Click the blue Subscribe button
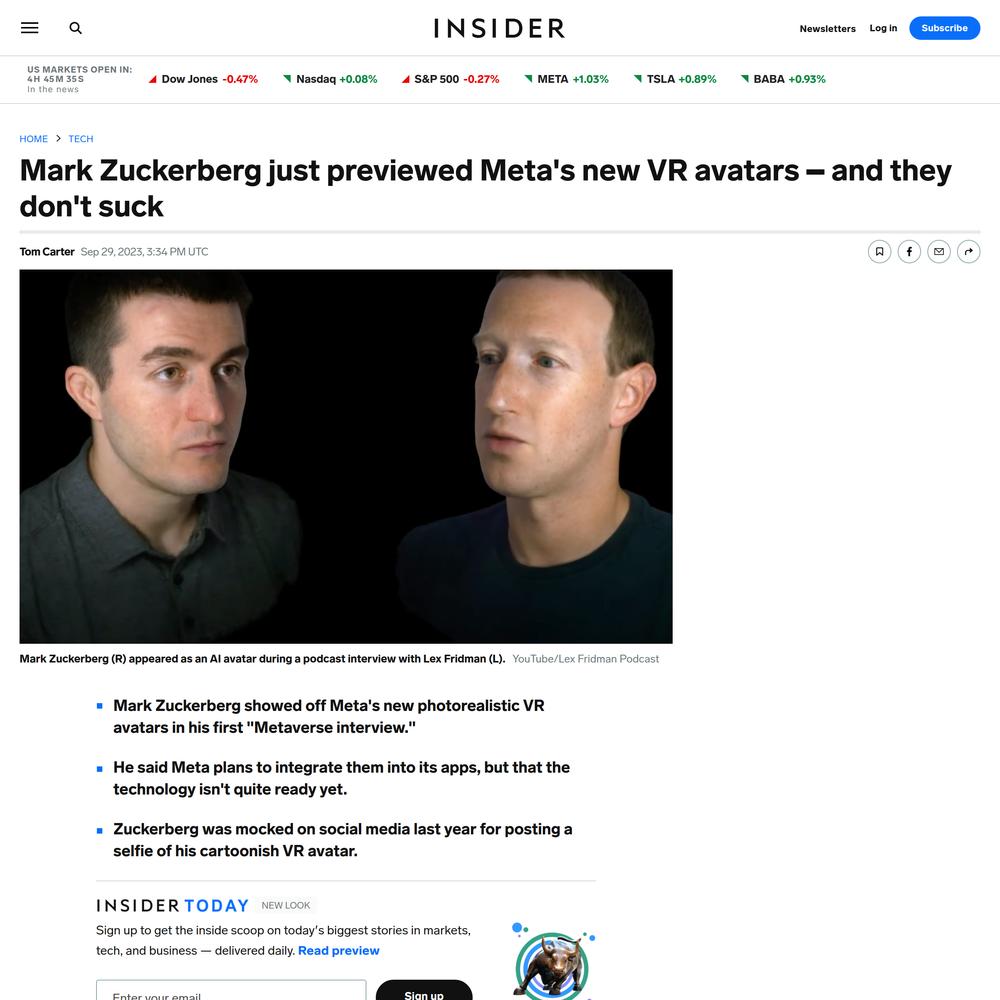Viewport: 1000px width, 1000px height. point(945,28)
